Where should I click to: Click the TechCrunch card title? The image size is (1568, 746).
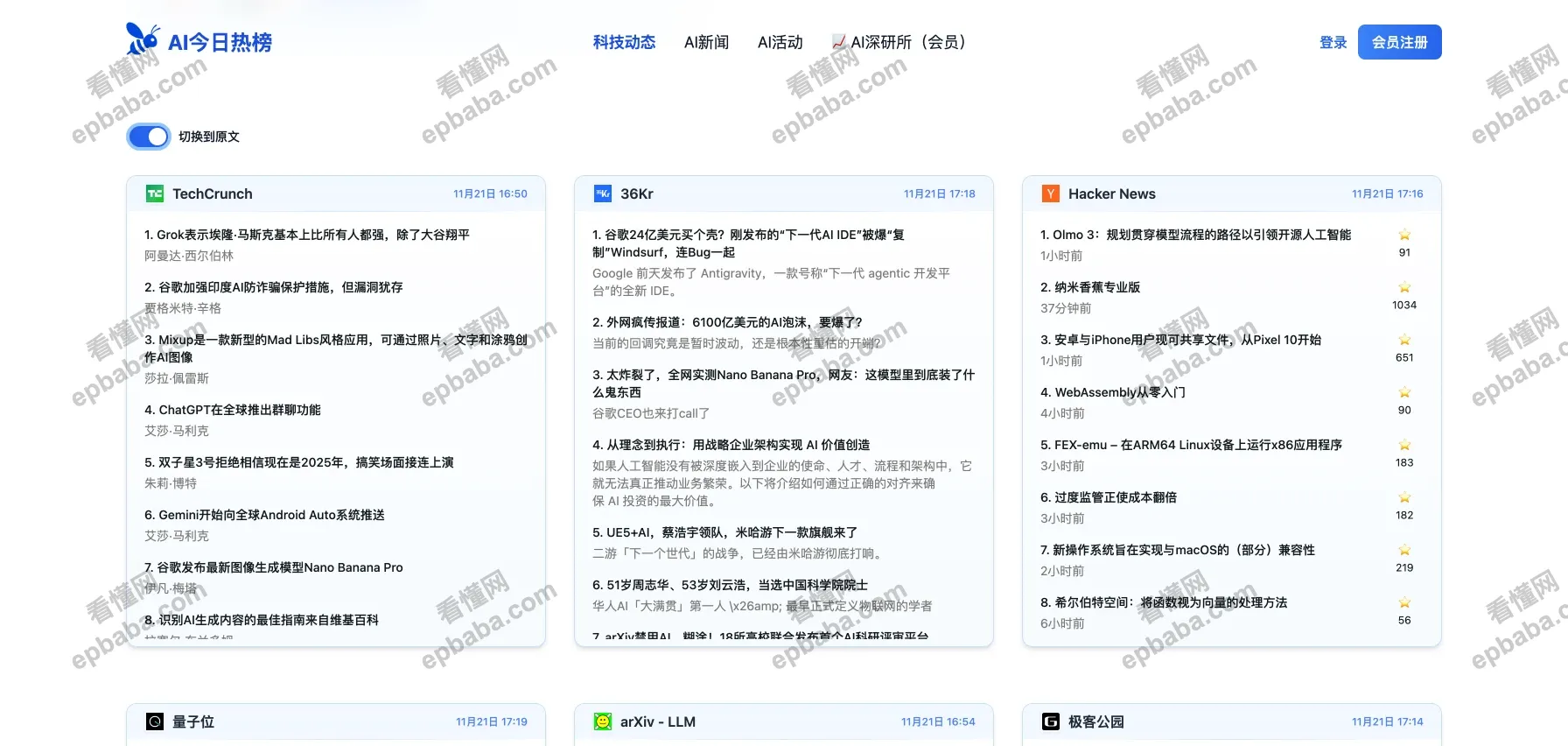coord(213,194)
